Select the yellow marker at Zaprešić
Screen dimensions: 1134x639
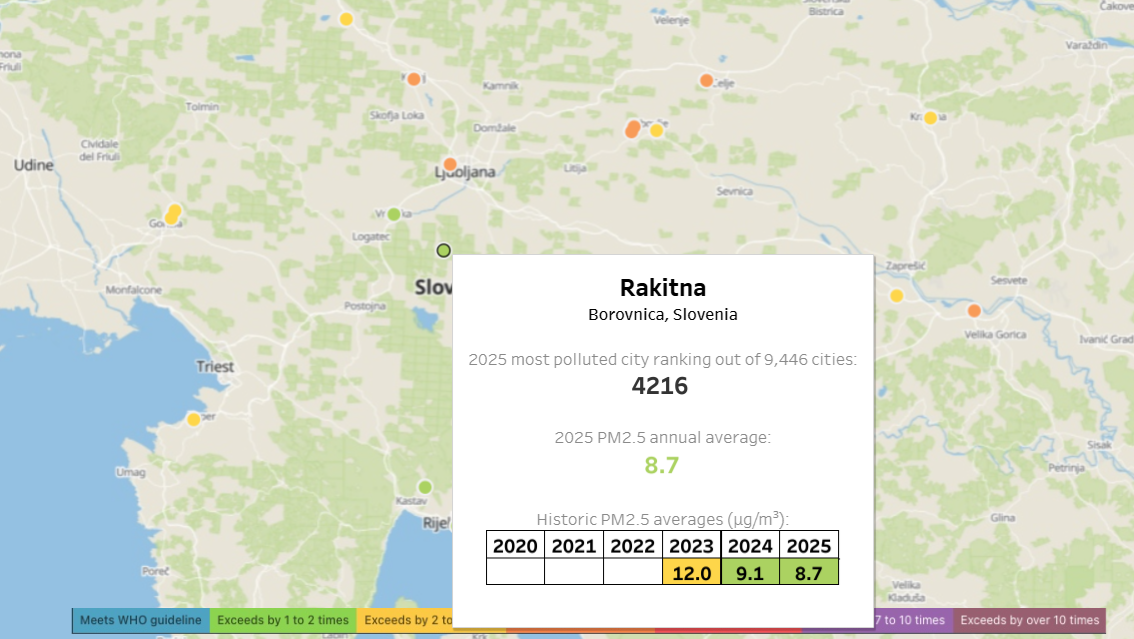(897, 295)
